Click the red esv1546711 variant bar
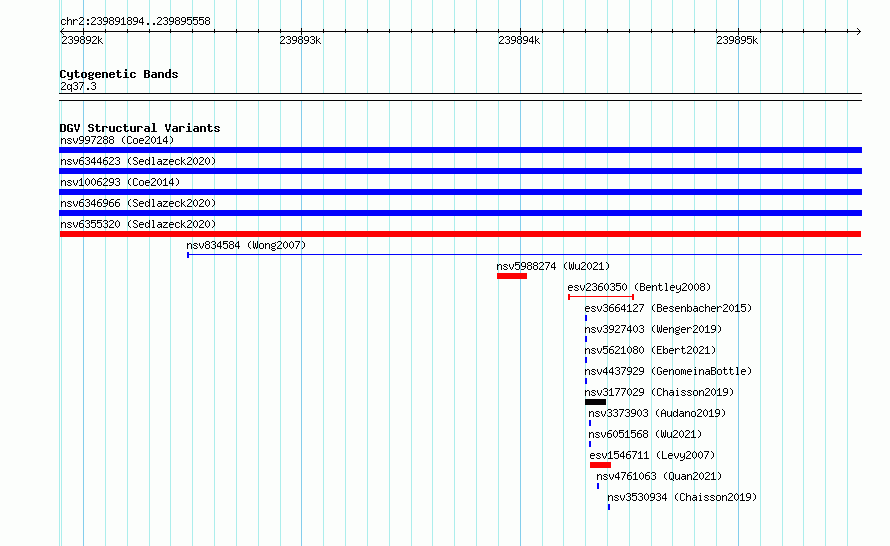Screen dimensions: 890x546 (x=601, y=465)
